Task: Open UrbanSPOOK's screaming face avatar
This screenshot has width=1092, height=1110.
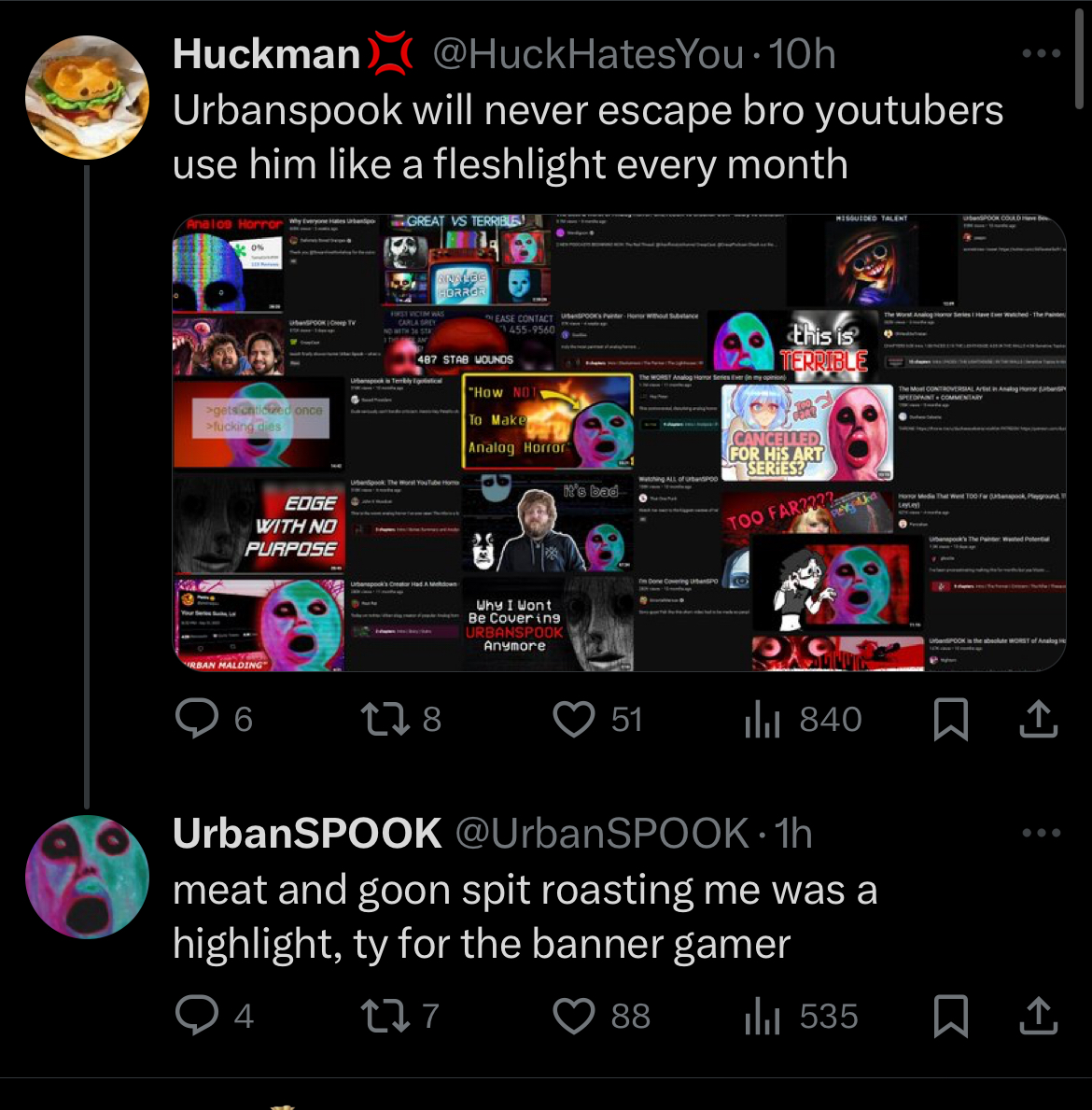Action: (x=87, y=877)
